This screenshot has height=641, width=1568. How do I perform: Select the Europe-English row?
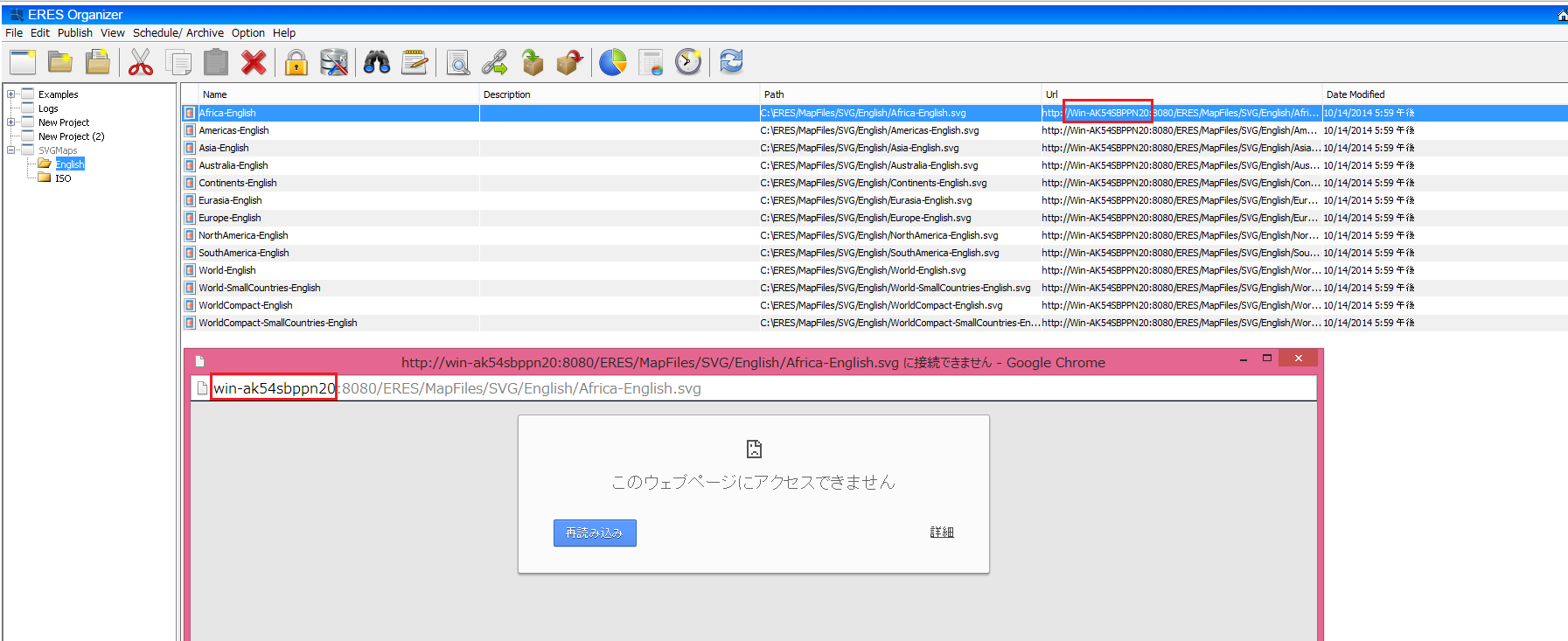click(x=875, y=218)
